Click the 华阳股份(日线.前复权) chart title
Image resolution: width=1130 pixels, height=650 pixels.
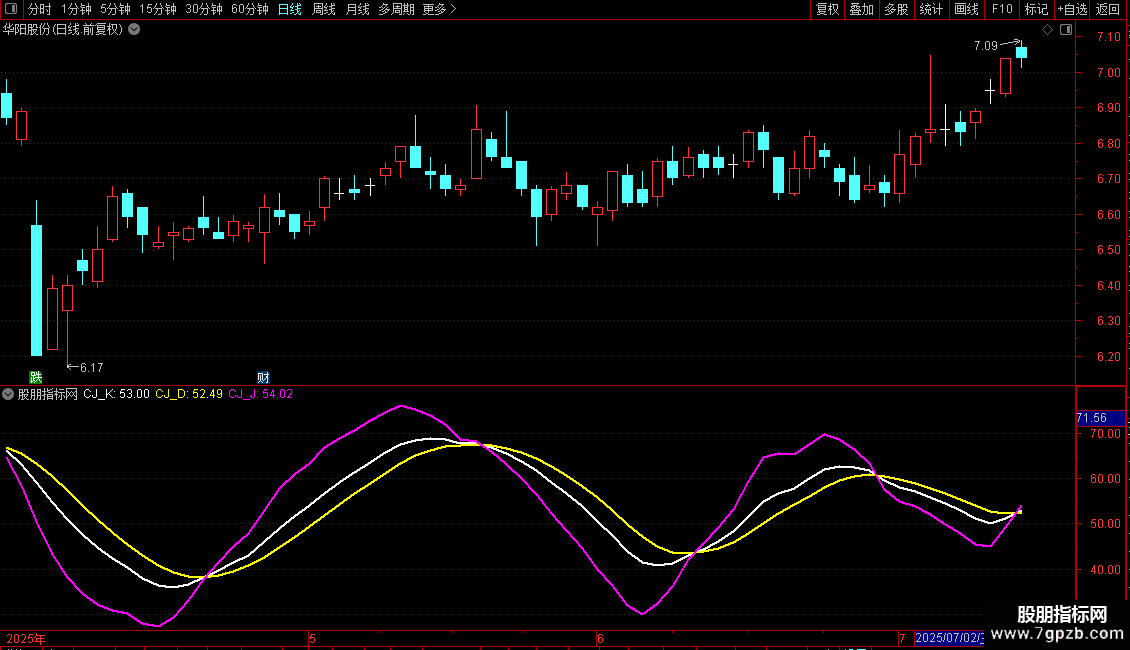point(63,30)
